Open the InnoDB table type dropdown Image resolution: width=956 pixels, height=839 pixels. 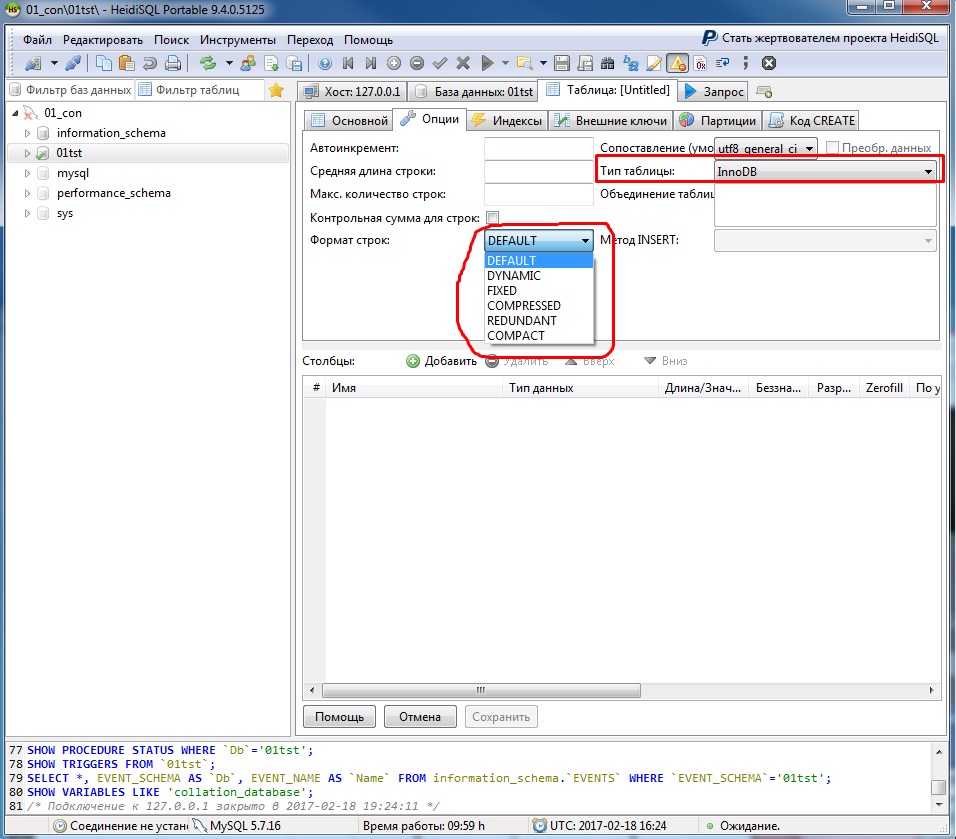point(928,172)
